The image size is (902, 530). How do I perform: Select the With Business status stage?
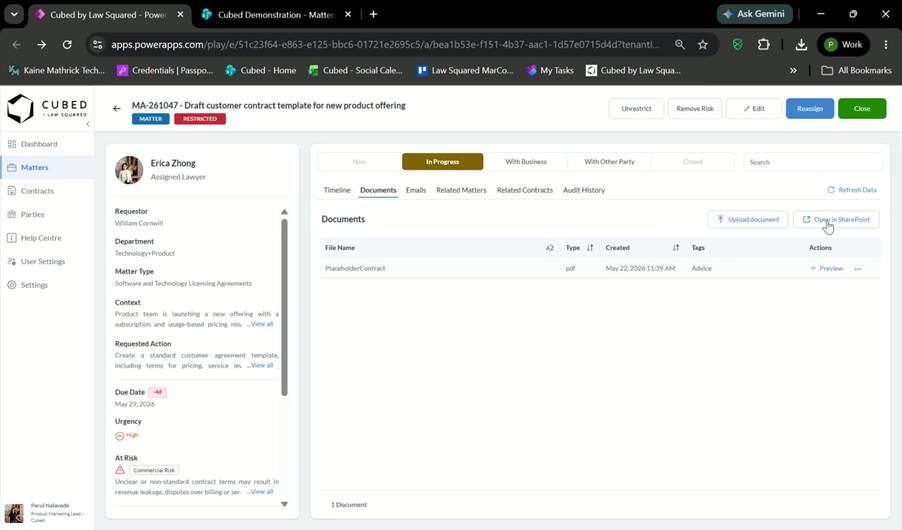(526, 162)
